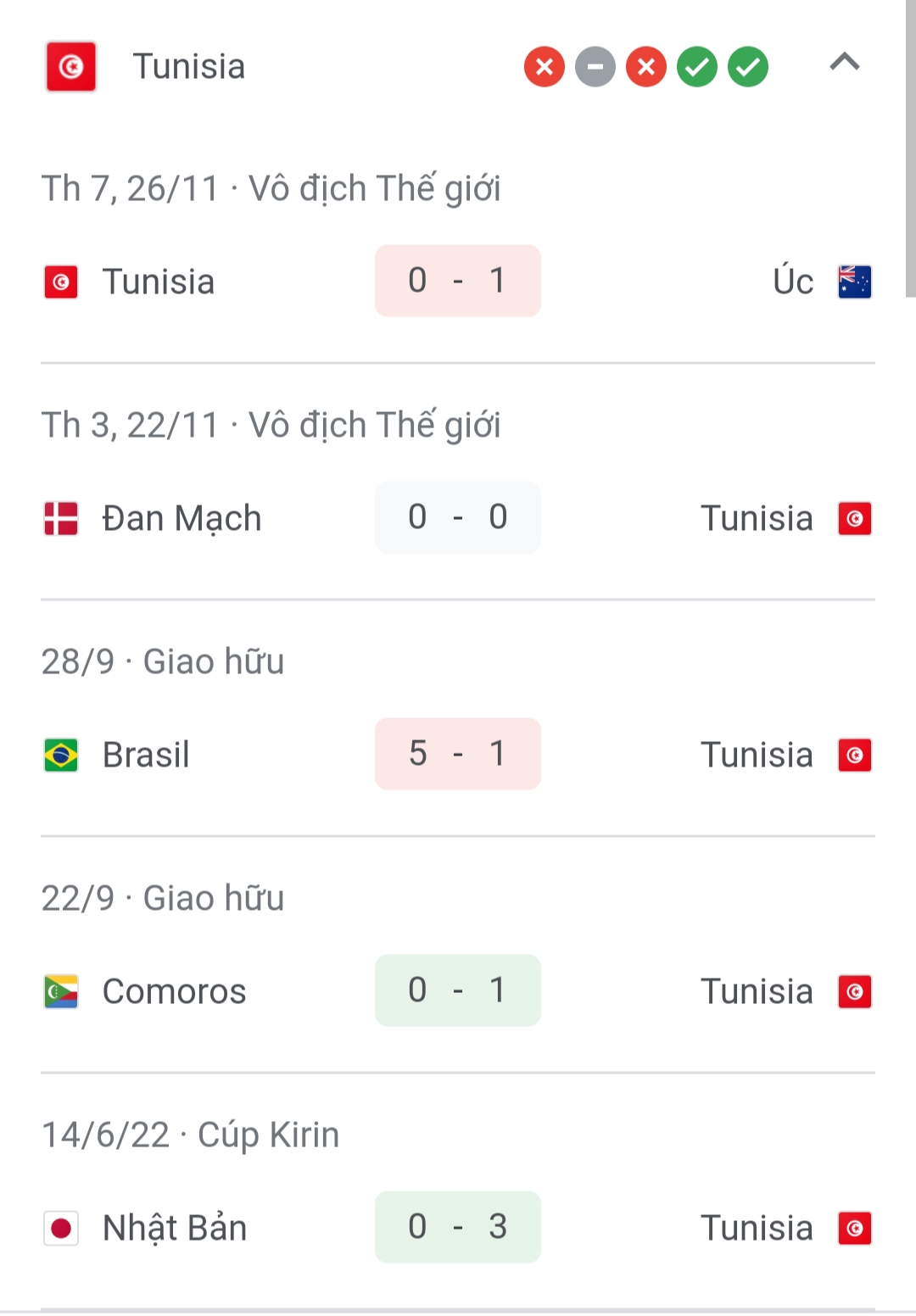This screenshot has width=916, height=1316.
Task: Click the Australia flag icon
Action: click(854, 282)
